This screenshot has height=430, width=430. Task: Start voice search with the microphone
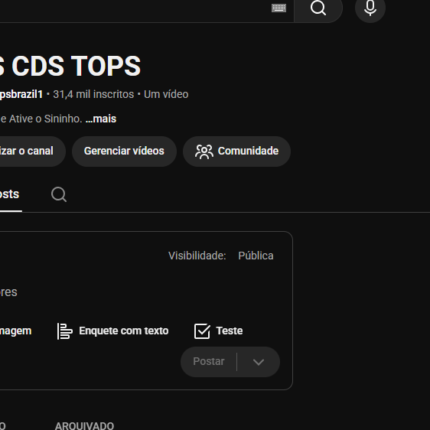[x=370, y=8]
